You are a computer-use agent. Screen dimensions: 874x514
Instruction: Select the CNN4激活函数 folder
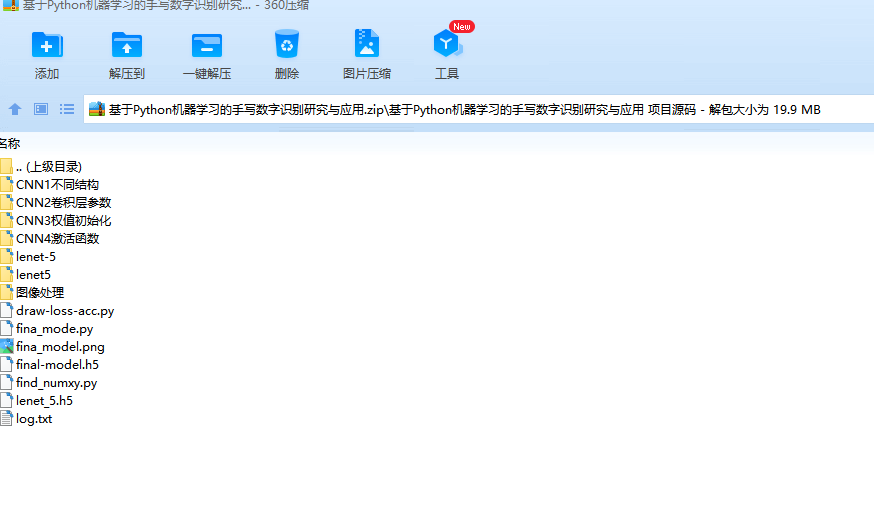pyautogui.click(x=50, y=239)
